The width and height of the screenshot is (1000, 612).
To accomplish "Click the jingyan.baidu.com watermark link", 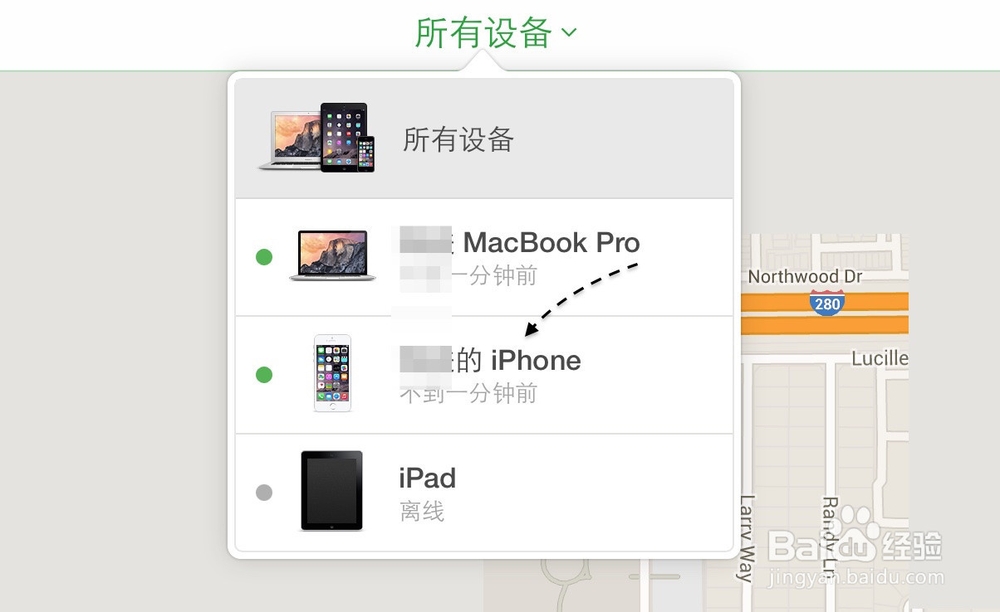I will point(856,578).
